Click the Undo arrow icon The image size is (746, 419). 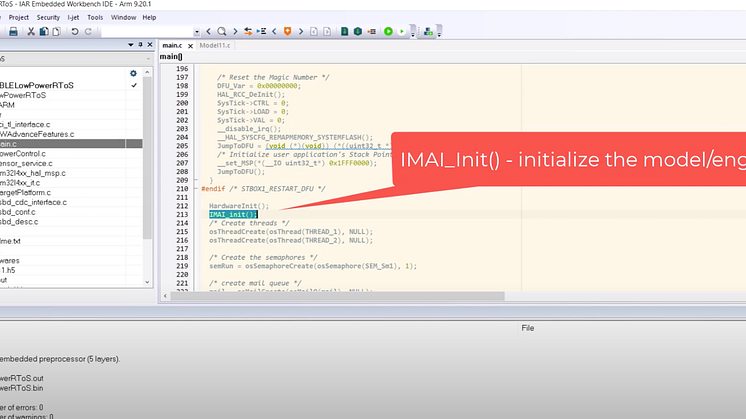[75, 31]
